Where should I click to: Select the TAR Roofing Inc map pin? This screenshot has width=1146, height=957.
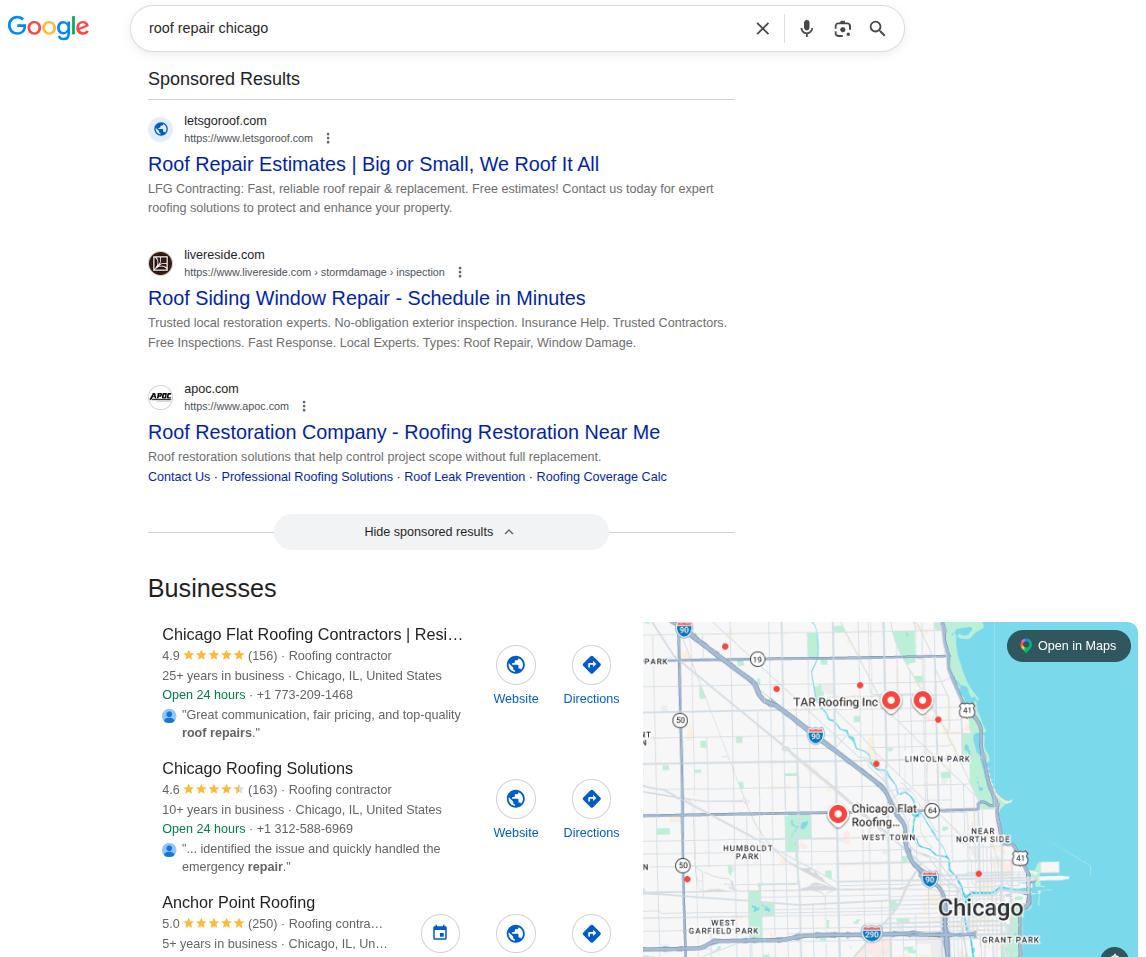(x=891, y=700)
